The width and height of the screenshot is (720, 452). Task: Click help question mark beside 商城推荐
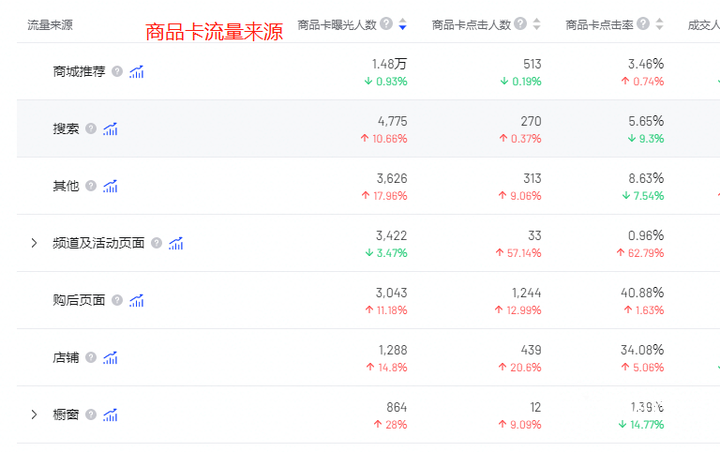tap(117, 71)
